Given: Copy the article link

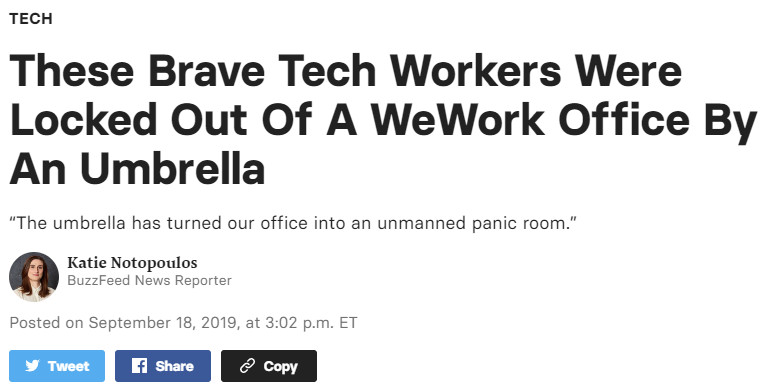Looking at the screenshot, I should 269,366.
